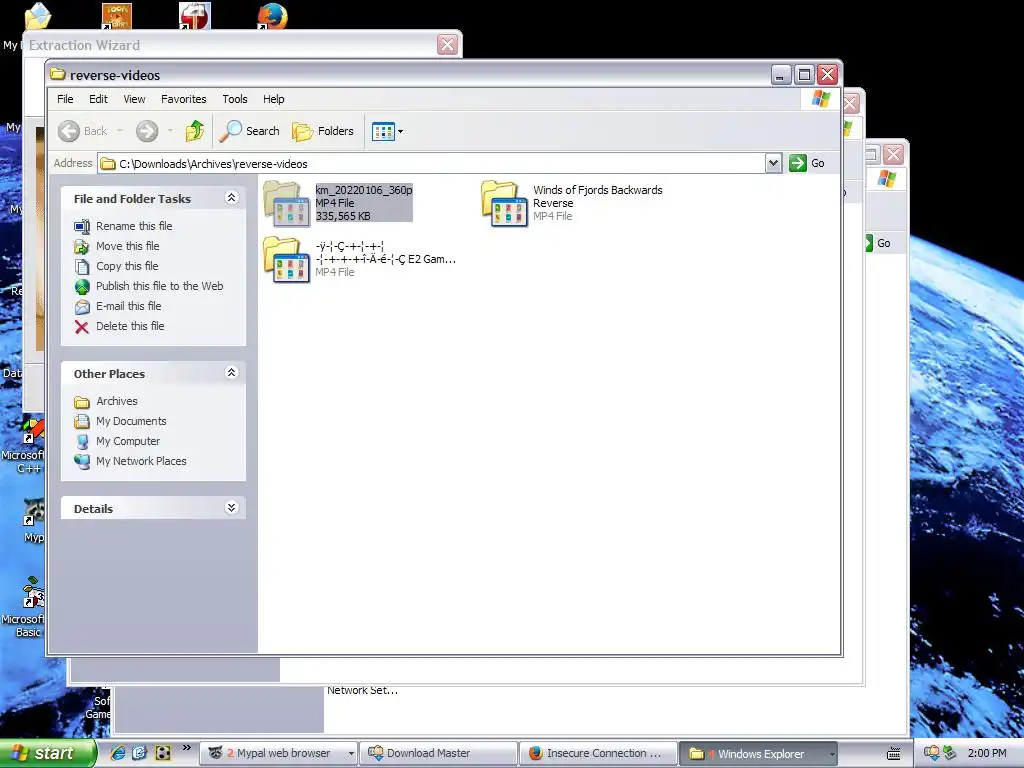Open My Computer in Other Places
The image size is (1024, 768).
click(127, 441)
